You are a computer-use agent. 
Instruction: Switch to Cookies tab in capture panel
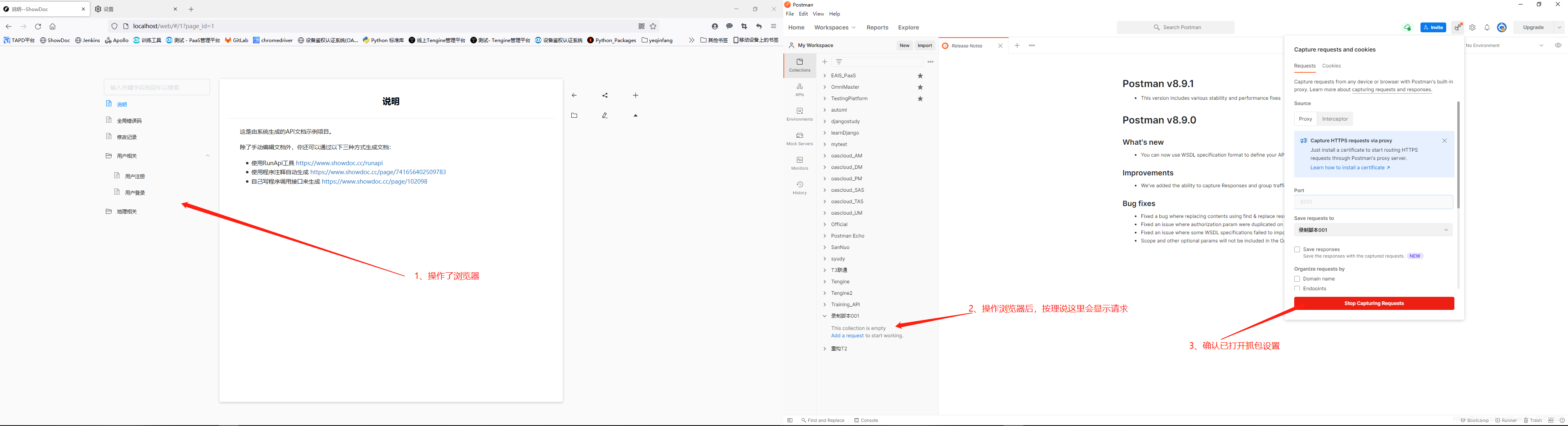point(1331,66)
